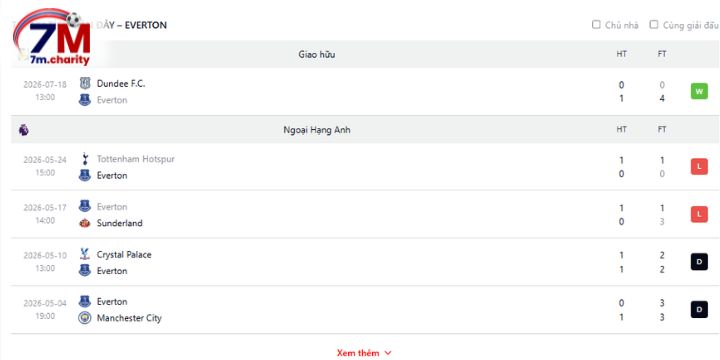Open the Tottenham Hotspur team name
The height and width of the screenshot is (360, 720).
pos(135,159)
